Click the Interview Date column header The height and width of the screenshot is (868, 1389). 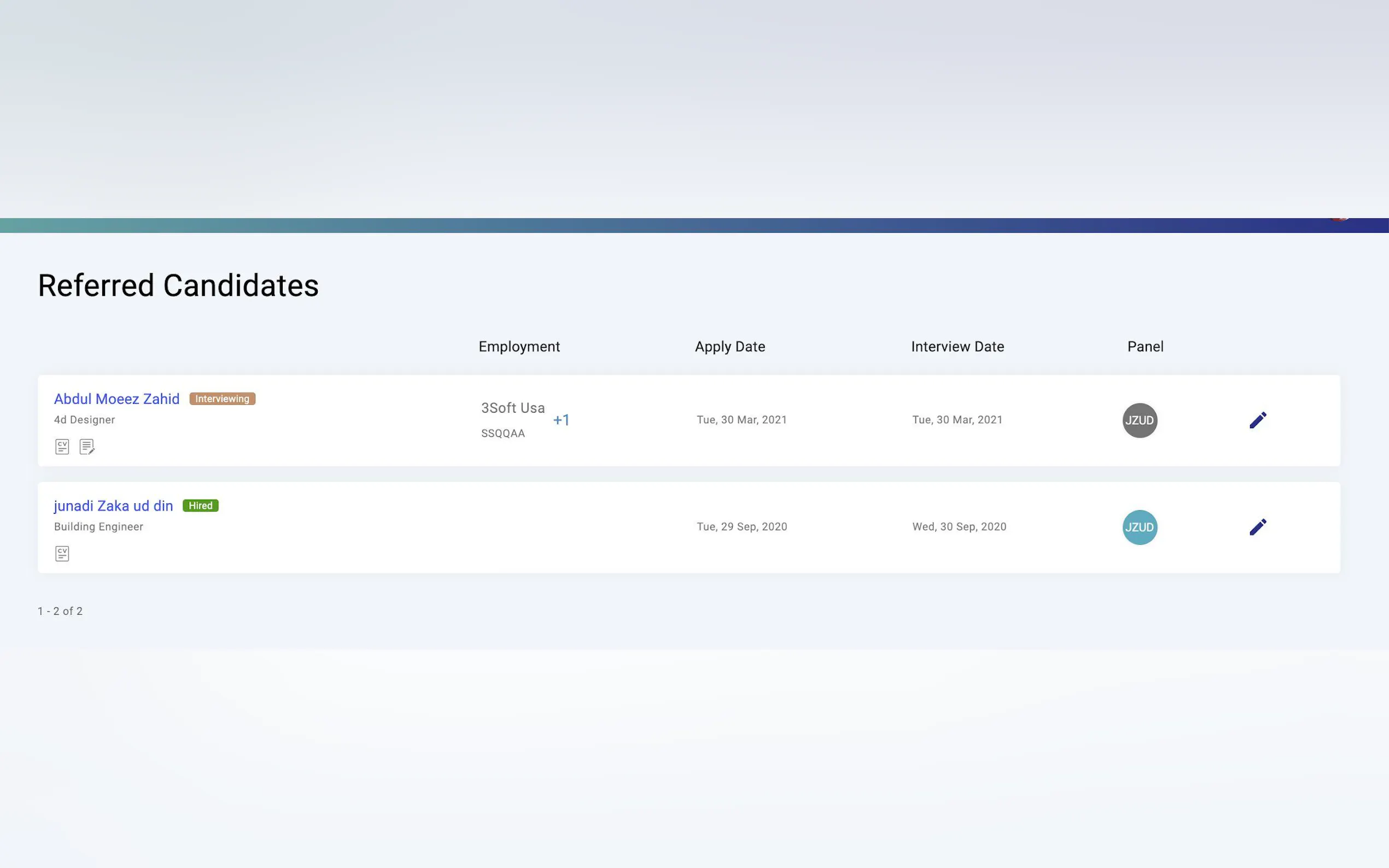[957, 347]
